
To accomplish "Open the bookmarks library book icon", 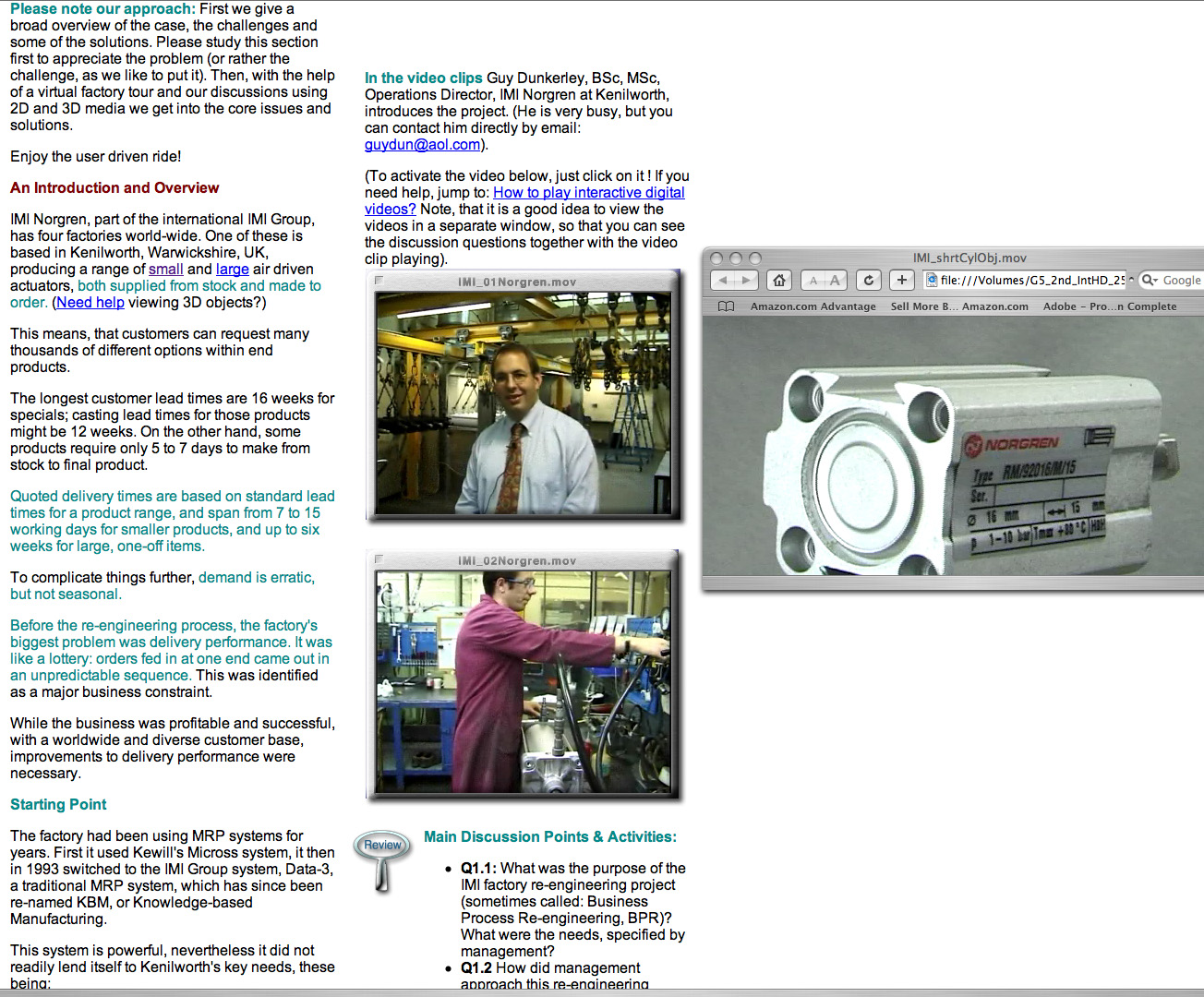I will [727, 306].
